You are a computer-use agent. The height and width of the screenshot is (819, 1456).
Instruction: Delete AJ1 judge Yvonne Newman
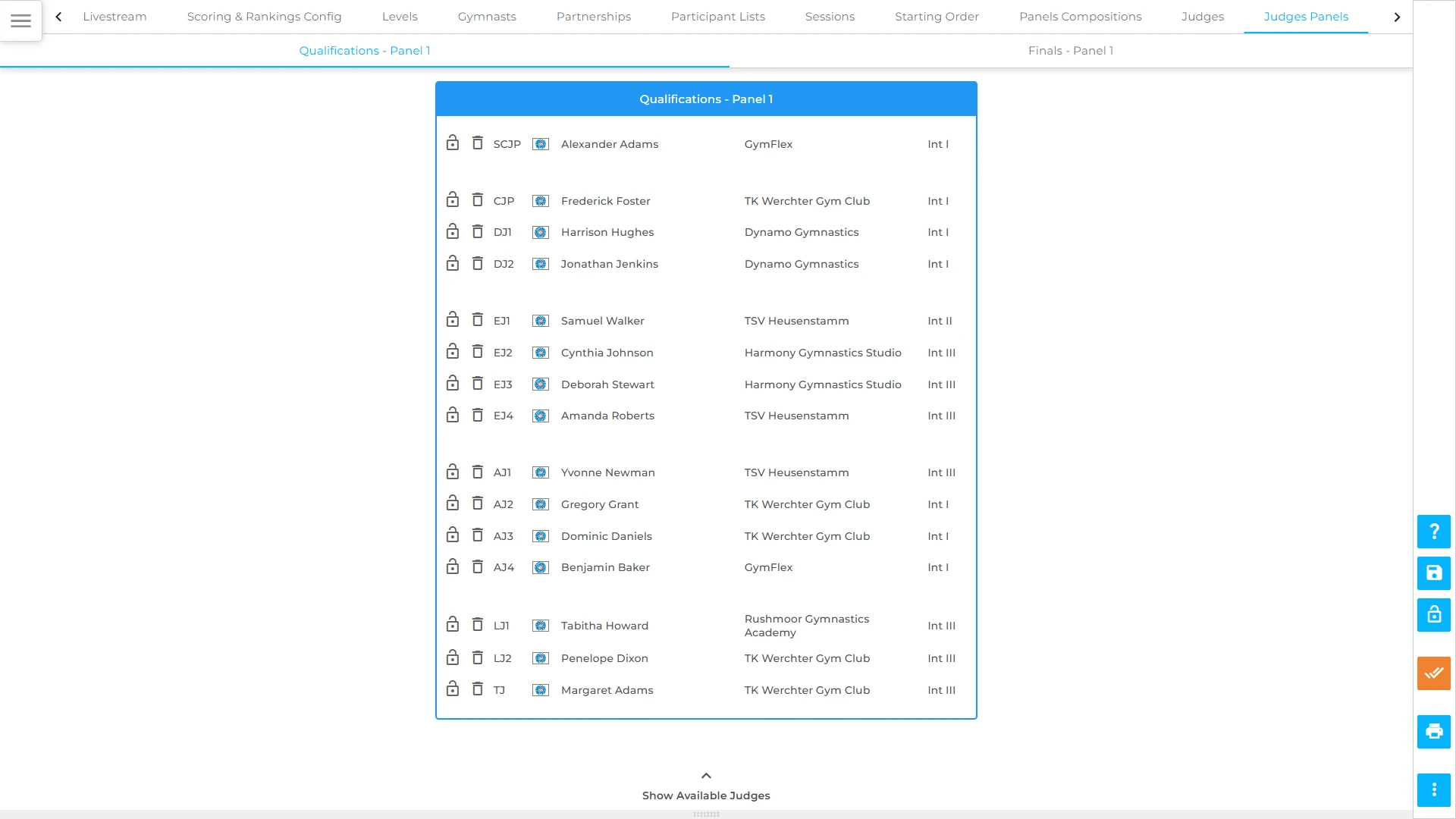coord(478,472)
